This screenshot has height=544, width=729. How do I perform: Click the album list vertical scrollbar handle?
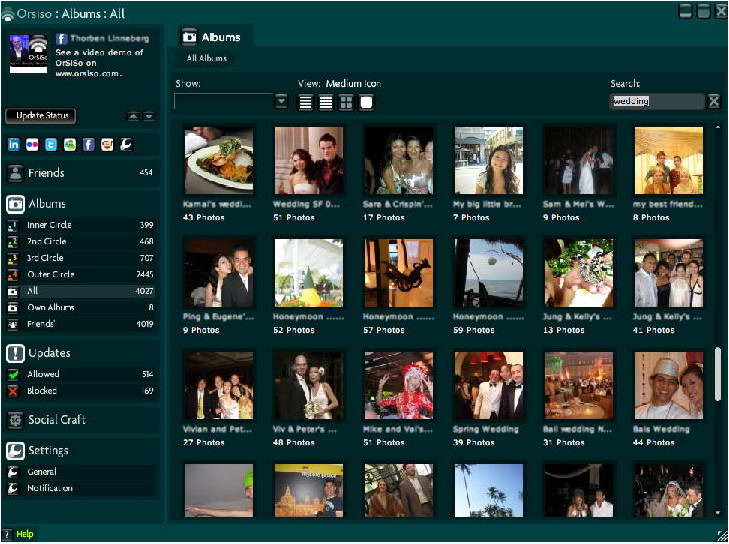click(716, 375)
